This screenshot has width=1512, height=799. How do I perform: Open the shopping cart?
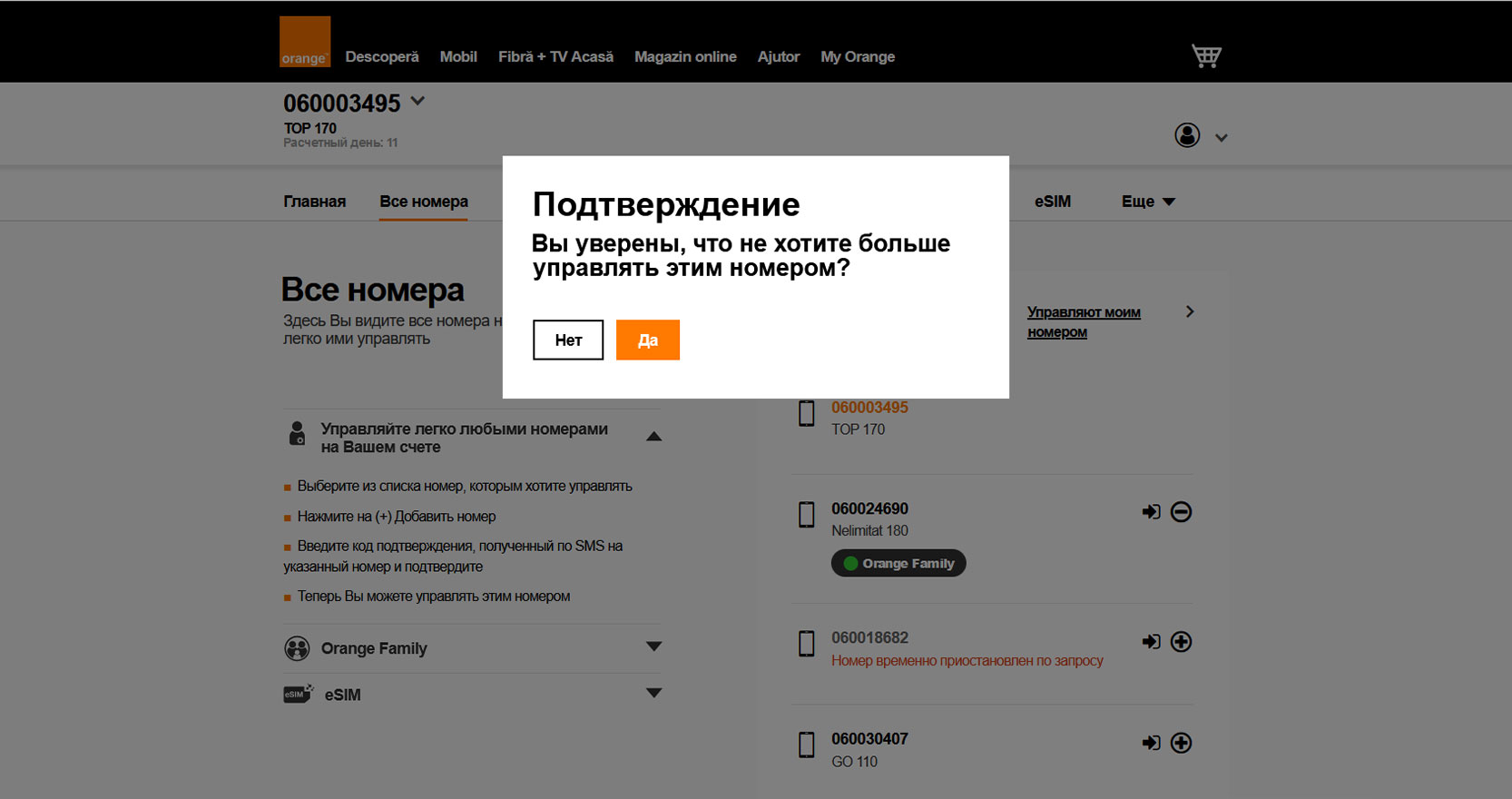point(1206,56)
